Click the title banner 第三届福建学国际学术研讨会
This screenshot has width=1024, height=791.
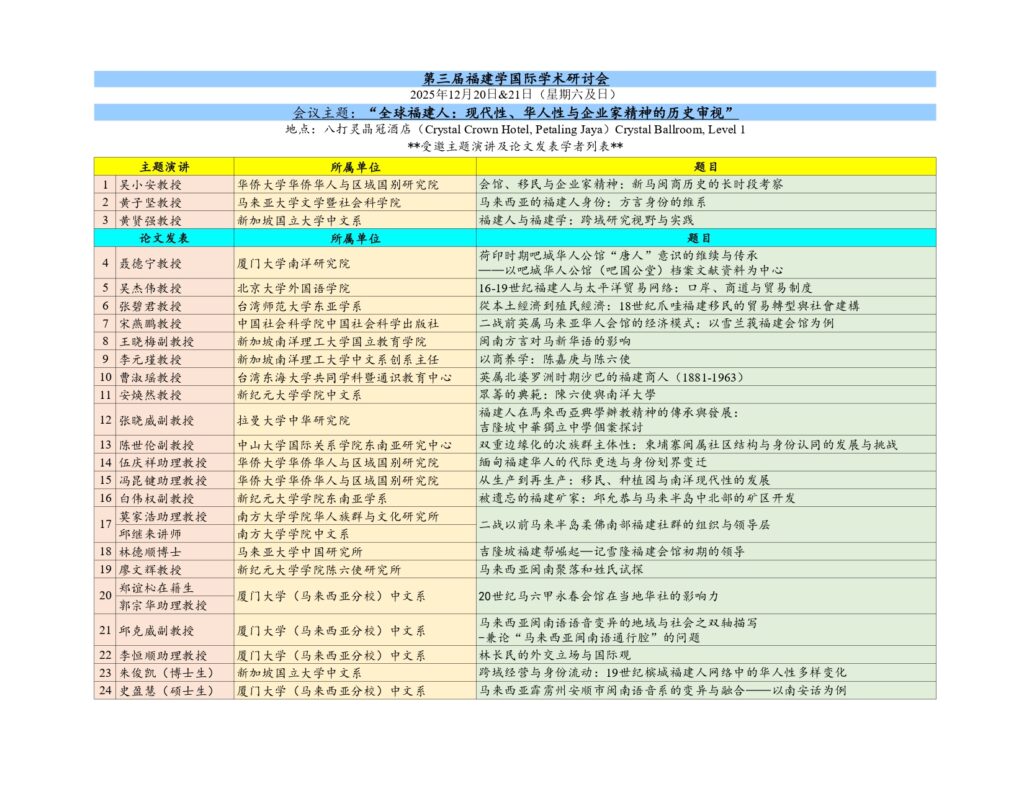click(516, 78)
